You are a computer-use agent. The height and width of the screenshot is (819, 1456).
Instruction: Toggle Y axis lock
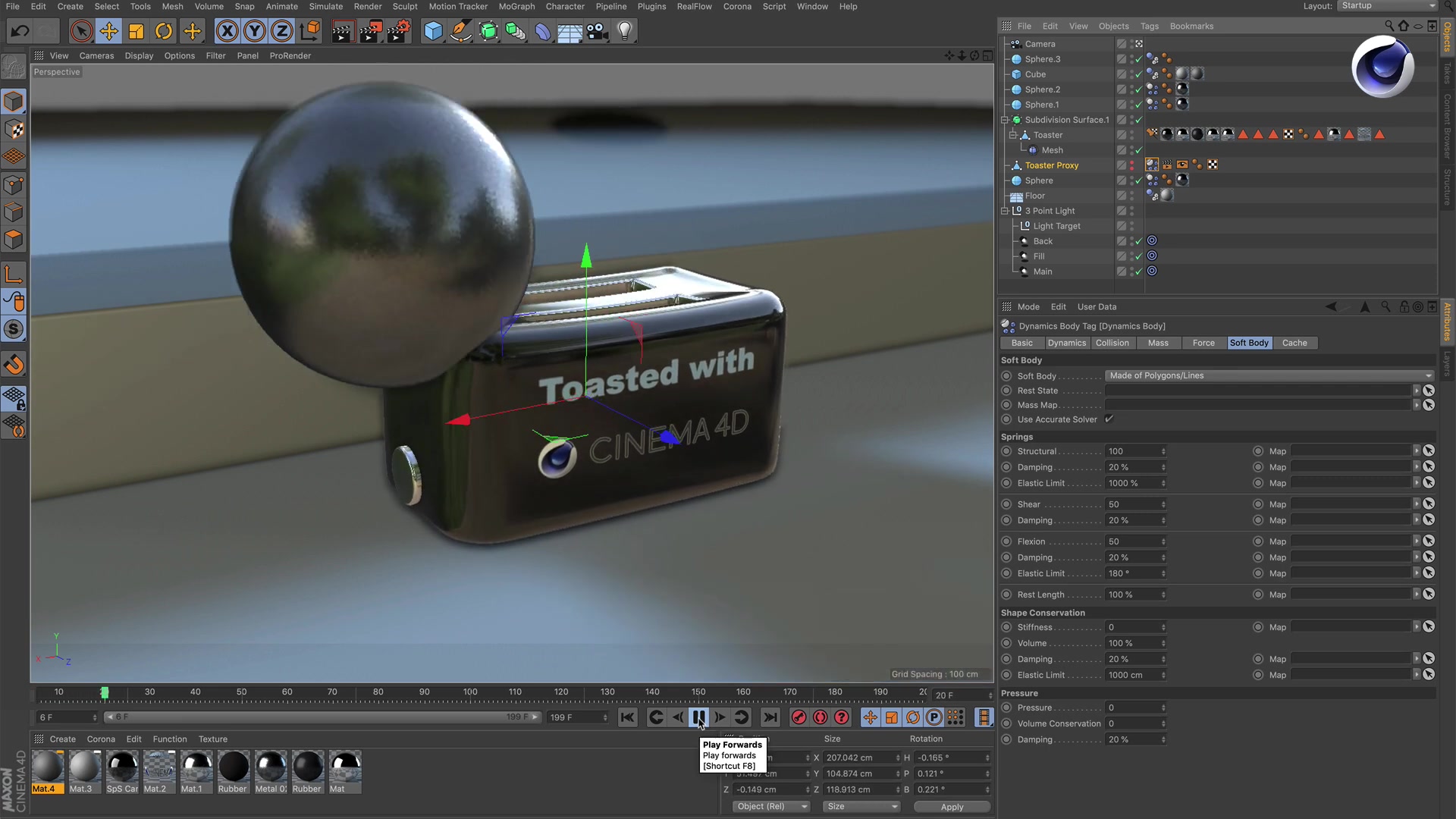point(255,31)
